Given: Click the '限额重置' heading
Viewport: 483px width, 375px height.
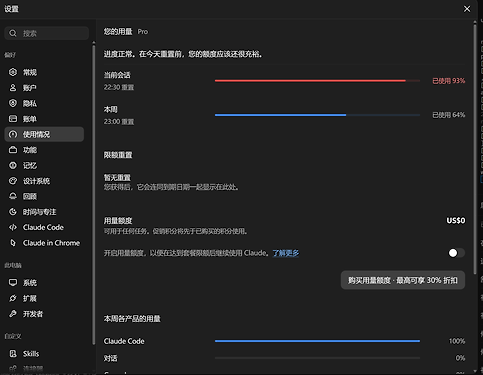Looking at the screenshot, I should (118, 155).
